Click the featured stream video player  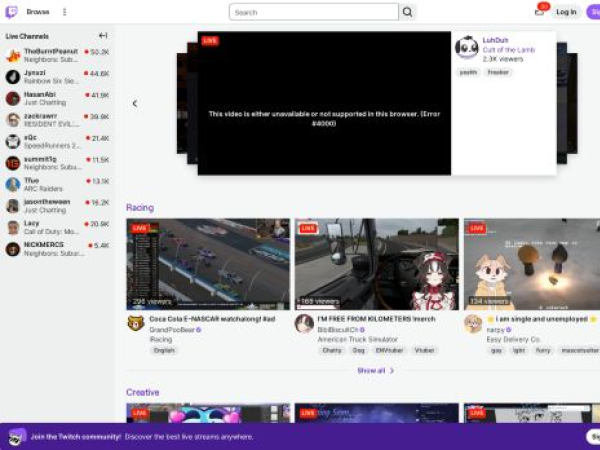pyautogui.click(x=324, y=103)
